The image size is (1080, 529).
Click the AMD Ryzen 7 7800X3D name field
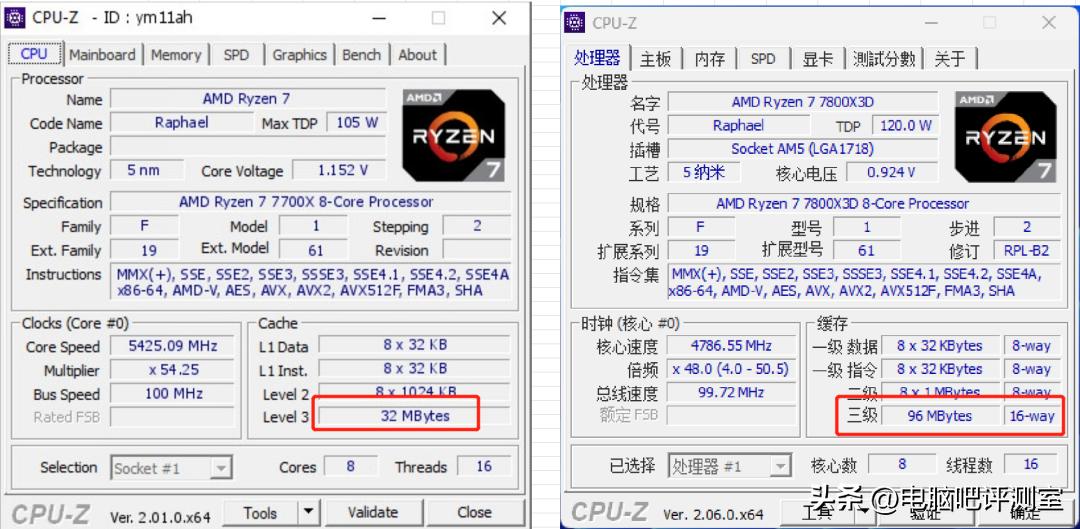tap(802, 102)
